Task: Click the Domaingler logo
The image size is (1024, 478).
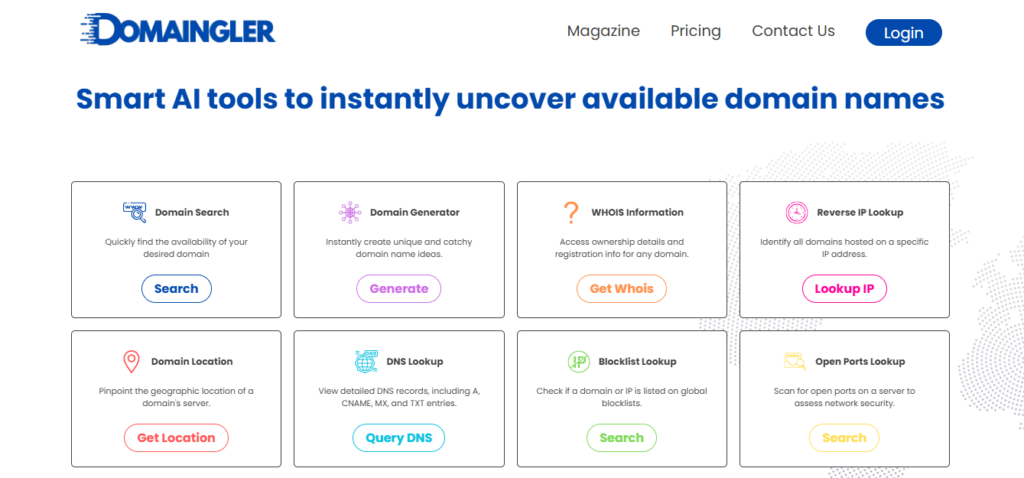Action: 178,30
